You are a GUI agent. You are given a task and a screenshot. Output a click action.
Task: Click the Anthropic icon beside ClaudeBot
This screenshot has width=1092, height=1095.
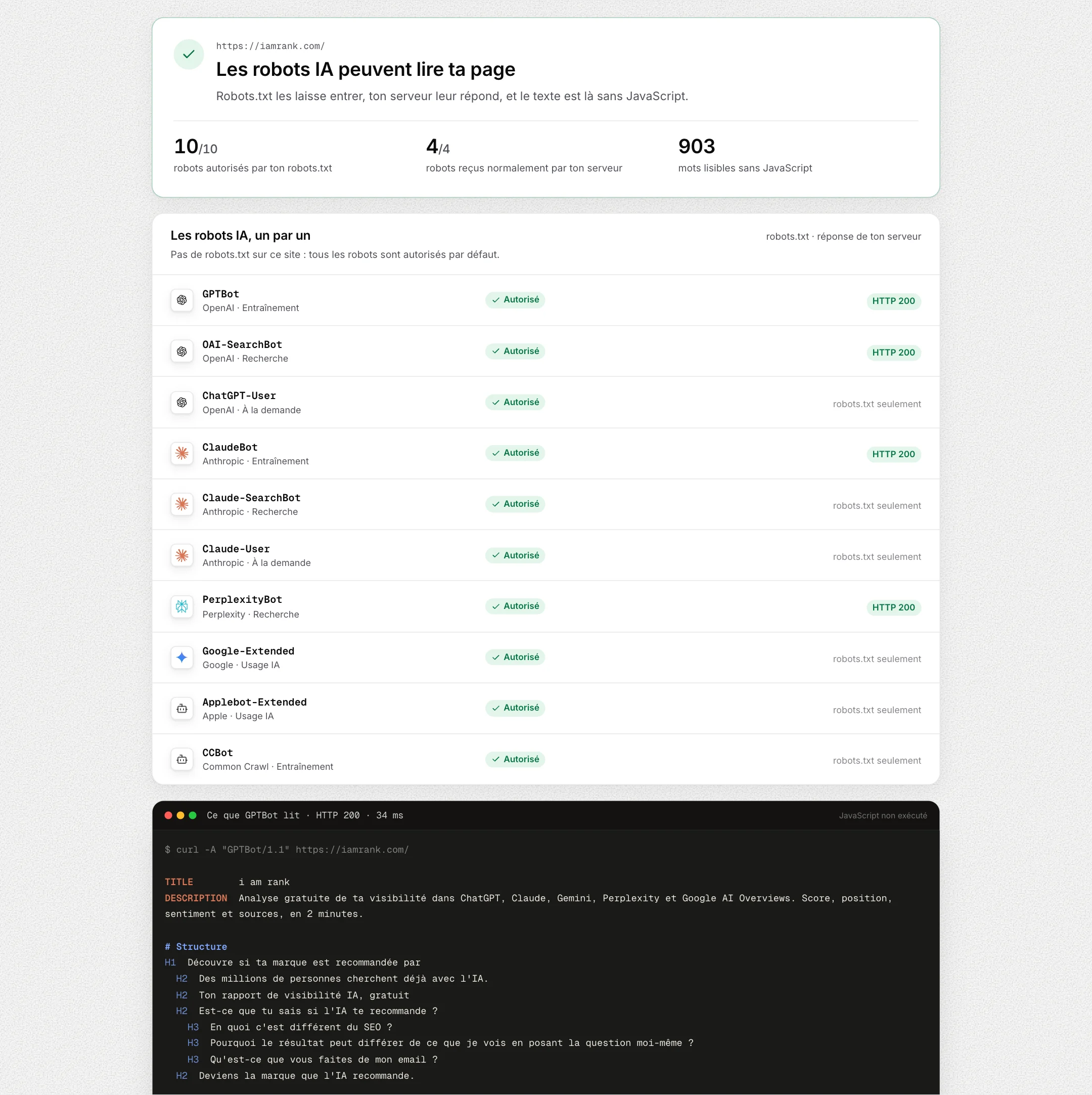182,453
